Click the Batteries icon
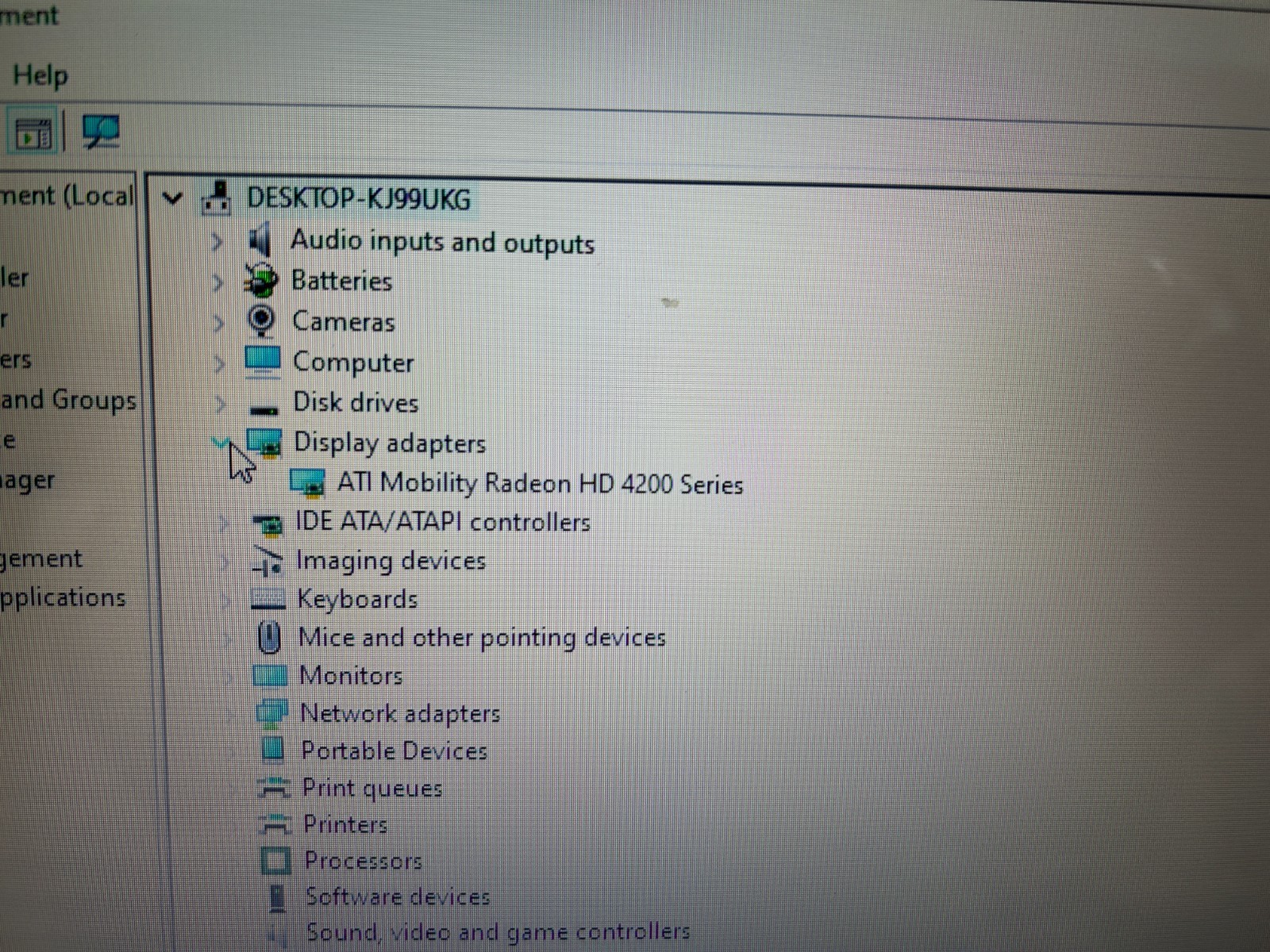The height and width of the screenshot is (952, 1270). 261,280
